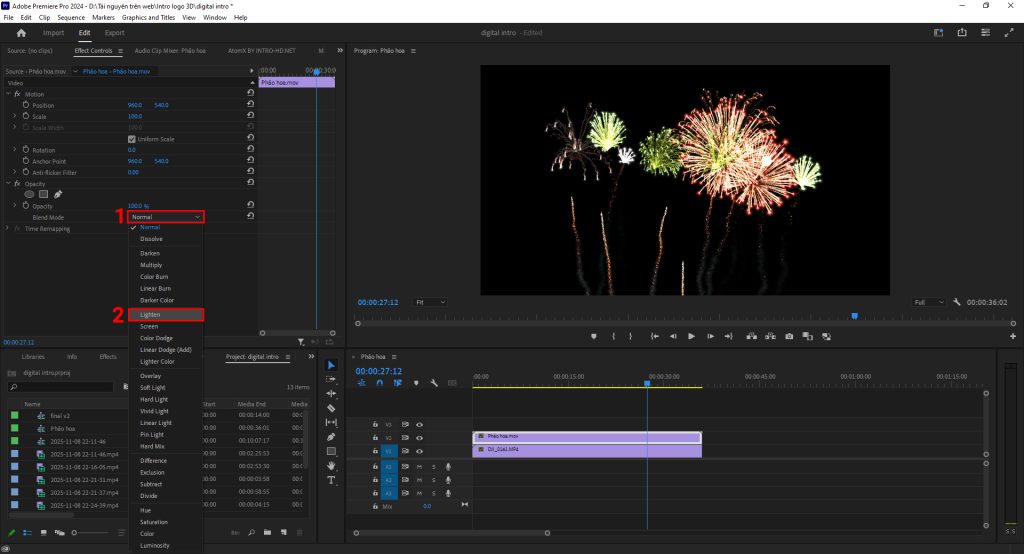Viewport: 1024px width, 554px height.
Task: Toggle the Uniform Scale checkbox
Action: (x=132, y=139)
